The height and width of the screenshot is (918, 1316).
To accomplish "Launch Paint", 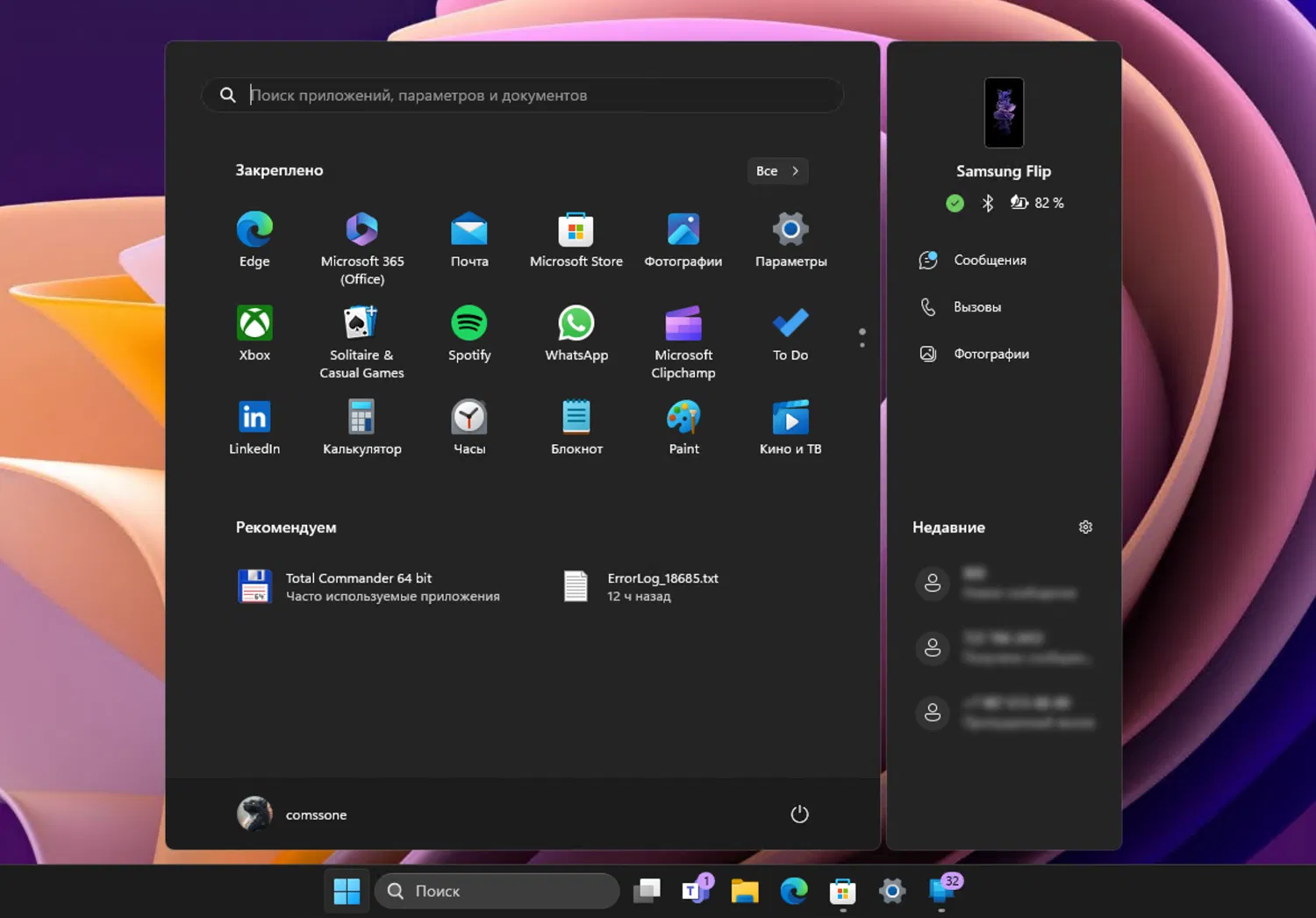I will pos(683,427).
